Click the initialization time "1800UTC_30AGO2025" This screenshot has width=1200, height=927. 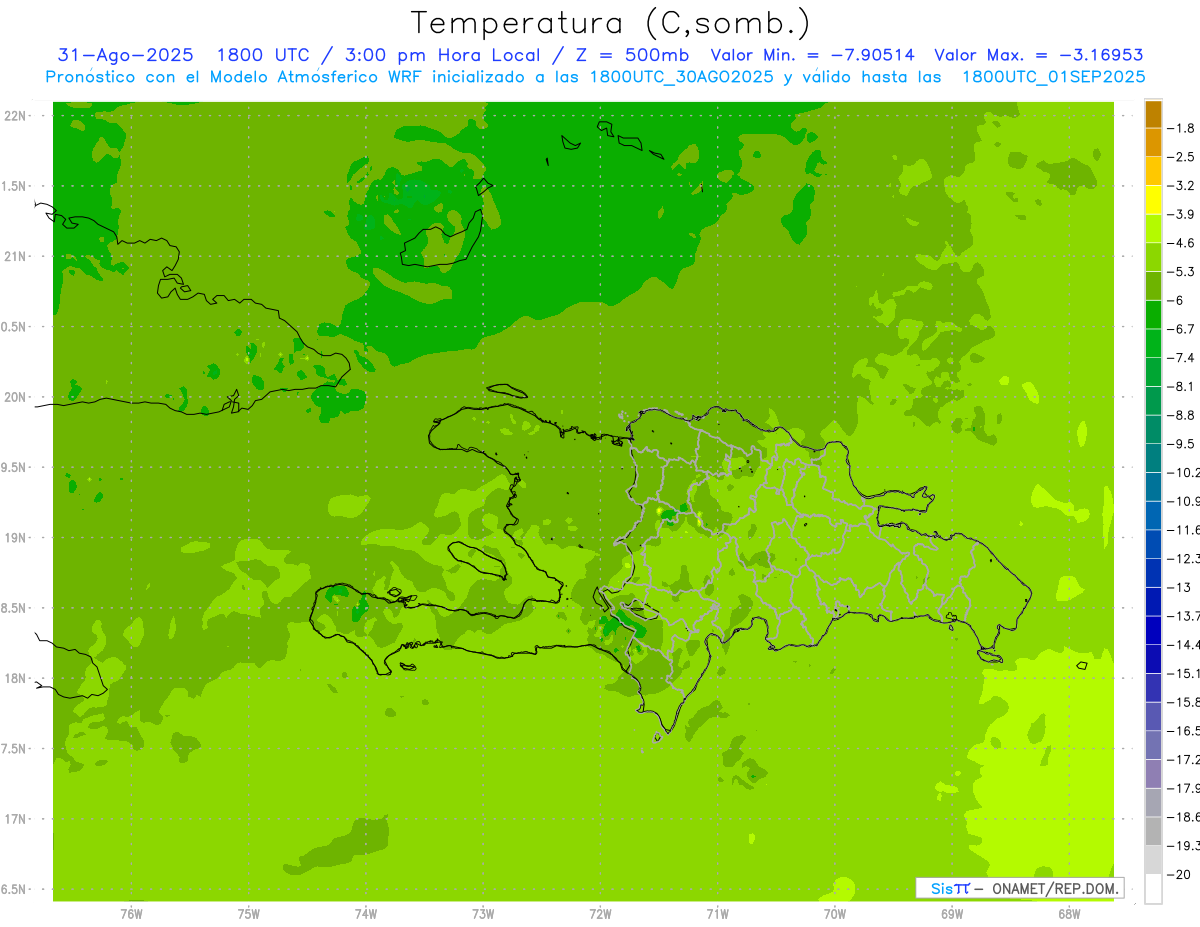click(682, 77)
